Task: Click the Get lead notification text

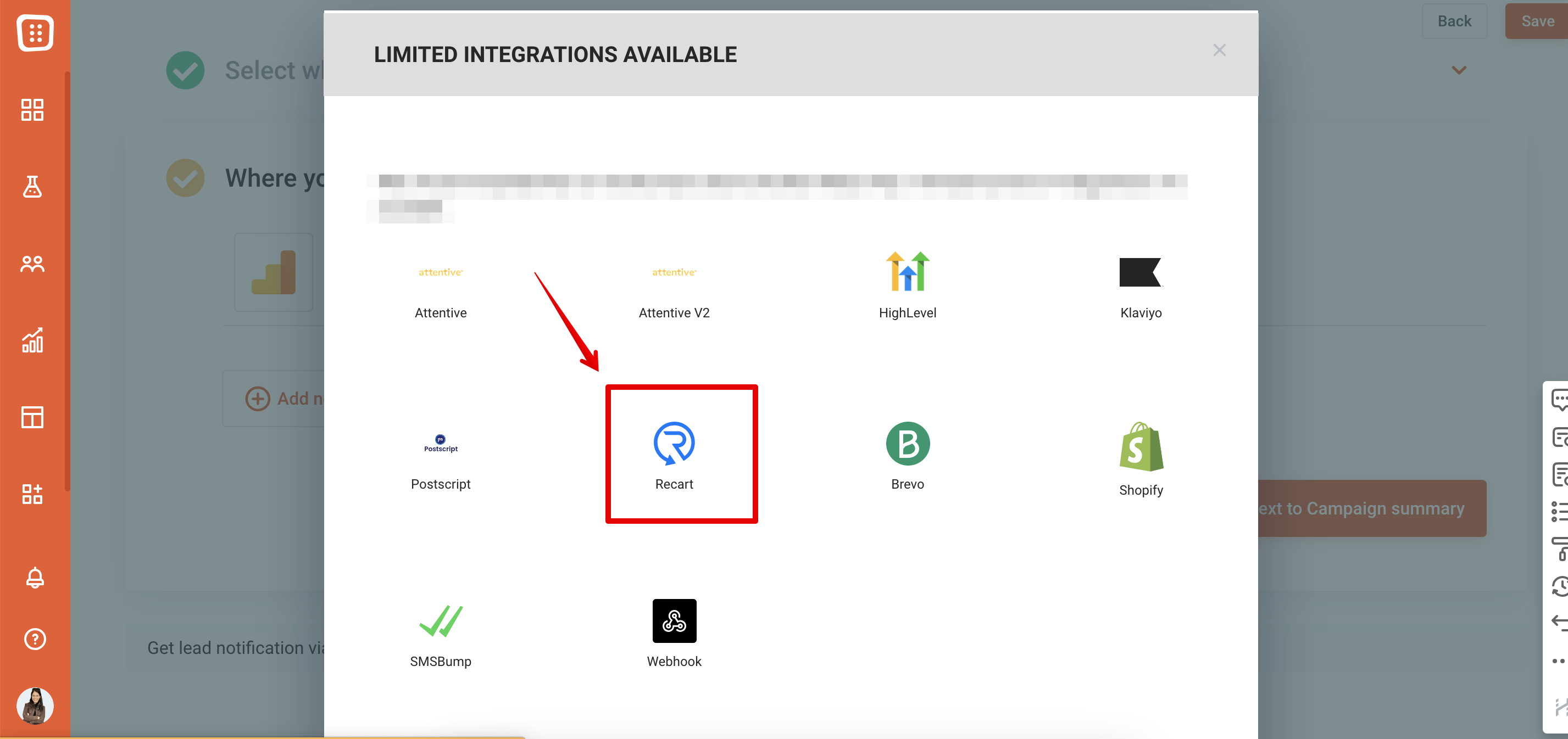Action: (x=236, y=648)
